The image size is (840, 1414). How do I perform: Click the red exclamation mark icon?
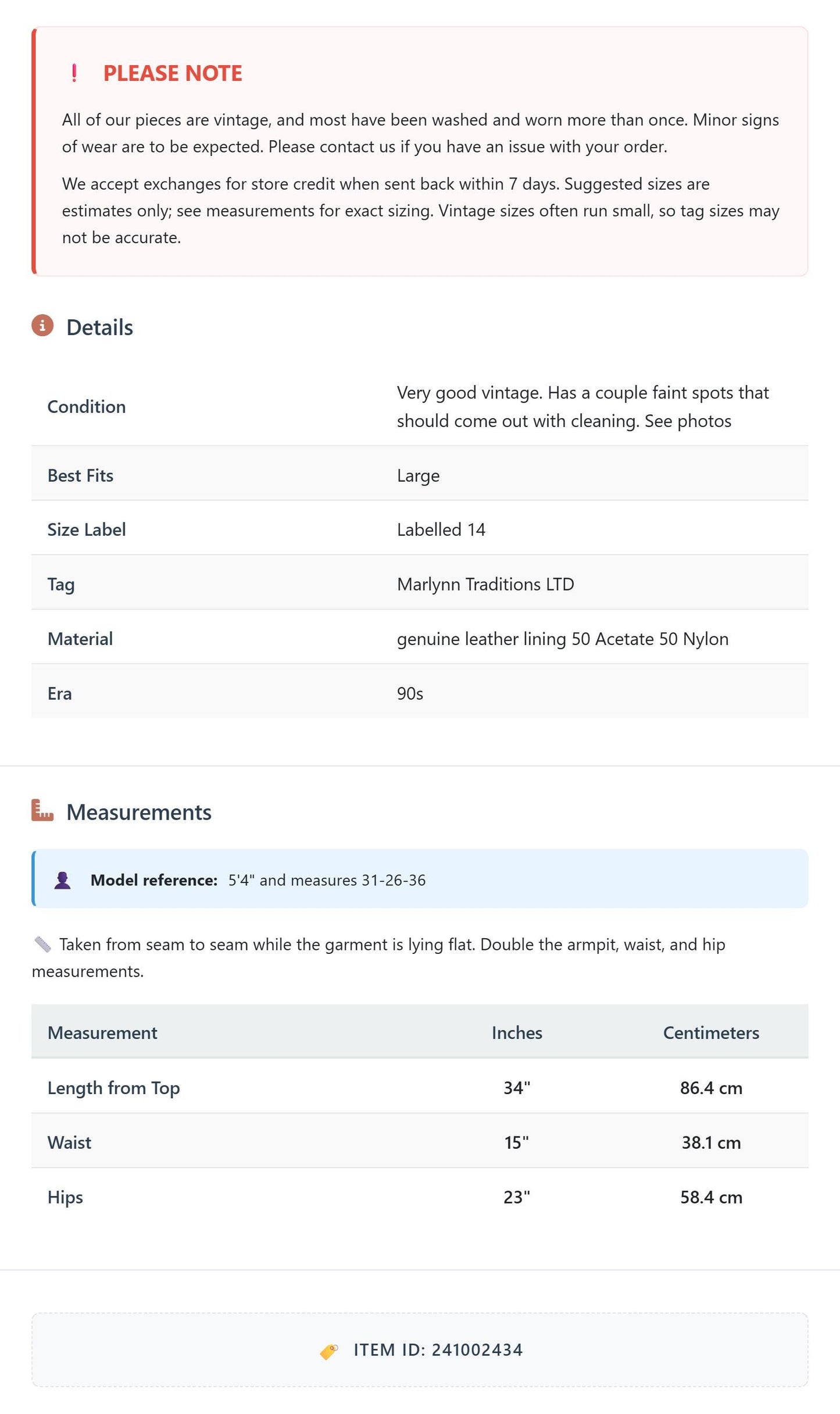[74, 73]
